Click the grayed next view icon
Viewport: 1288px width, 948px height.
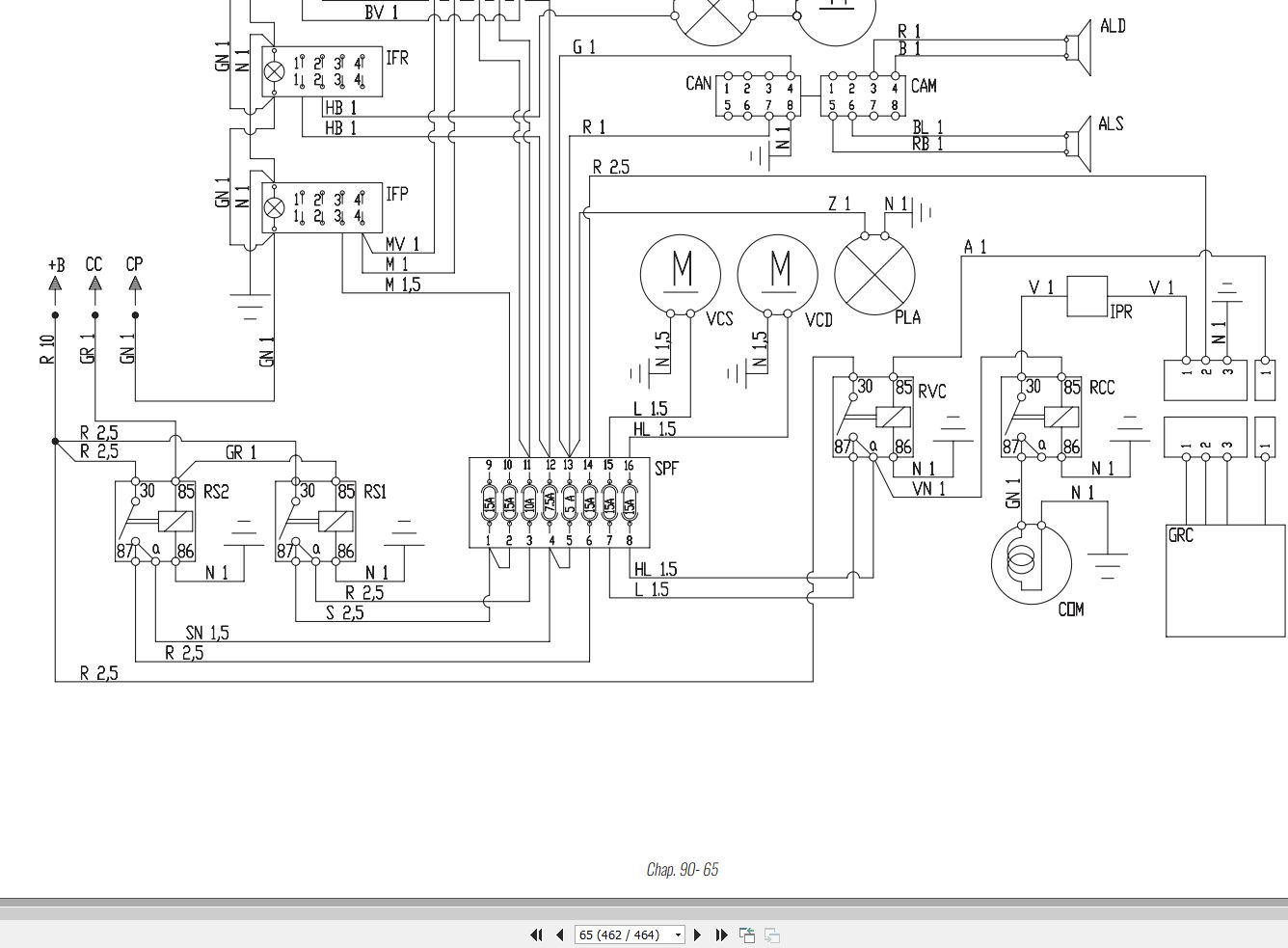point(772,934)
